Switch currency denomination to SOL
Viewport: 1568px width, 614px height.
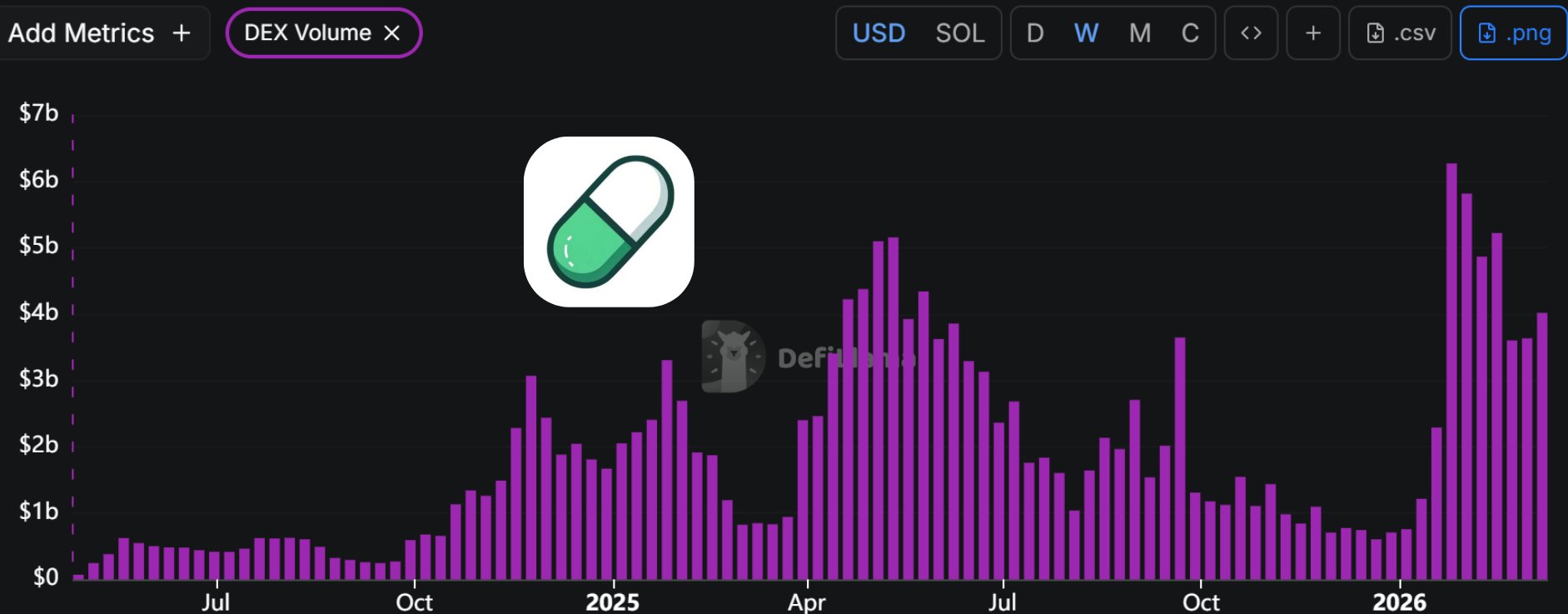(x=959, y=33)
